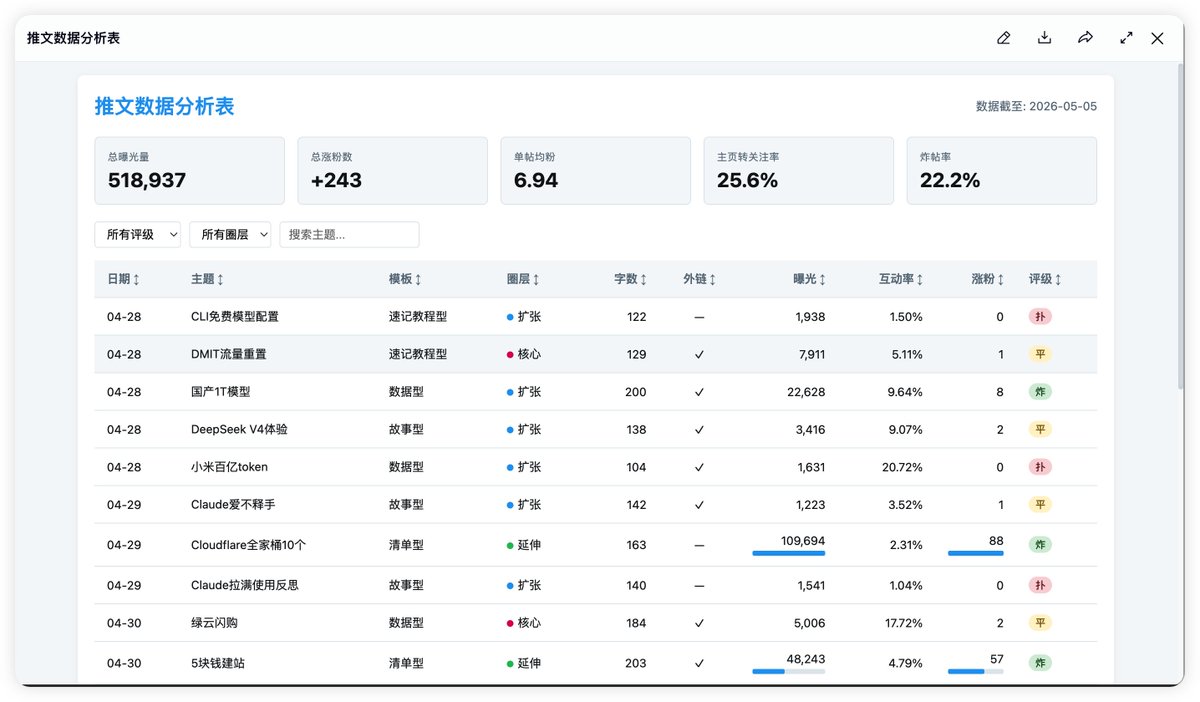
Task: Sort table by 曝光 column header
Action: tap(809, 279)
